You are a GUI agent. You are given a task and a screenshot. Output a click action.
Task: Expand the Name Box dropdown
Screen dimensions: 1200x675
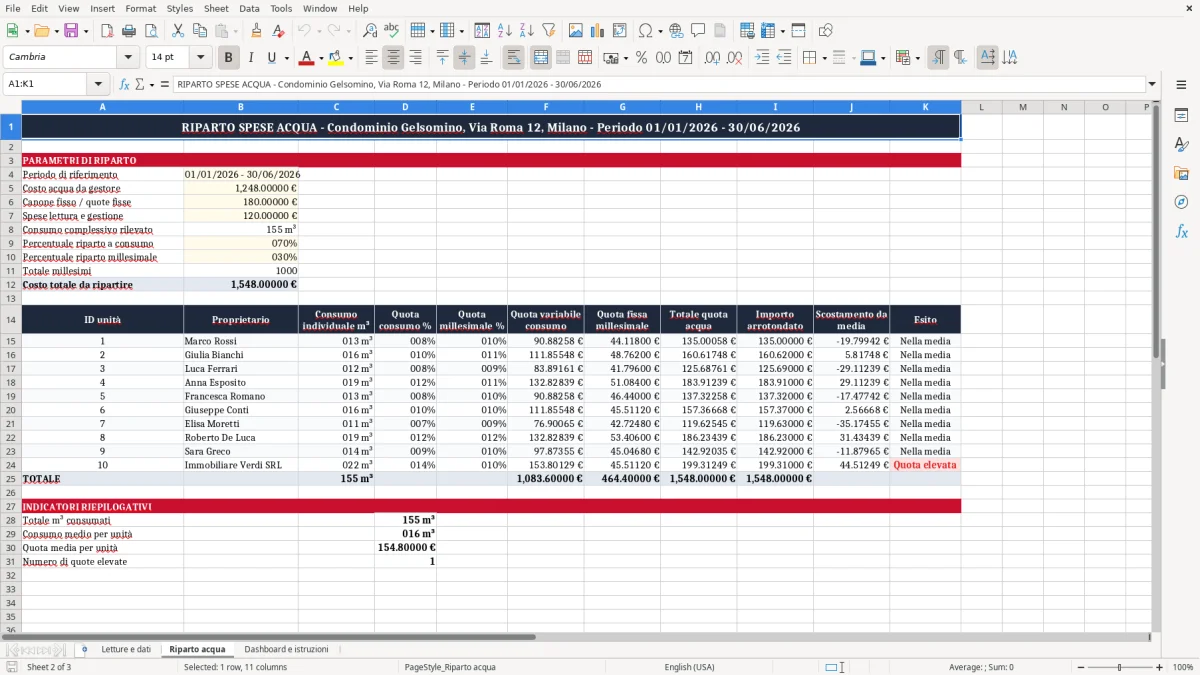pos(98,85)
